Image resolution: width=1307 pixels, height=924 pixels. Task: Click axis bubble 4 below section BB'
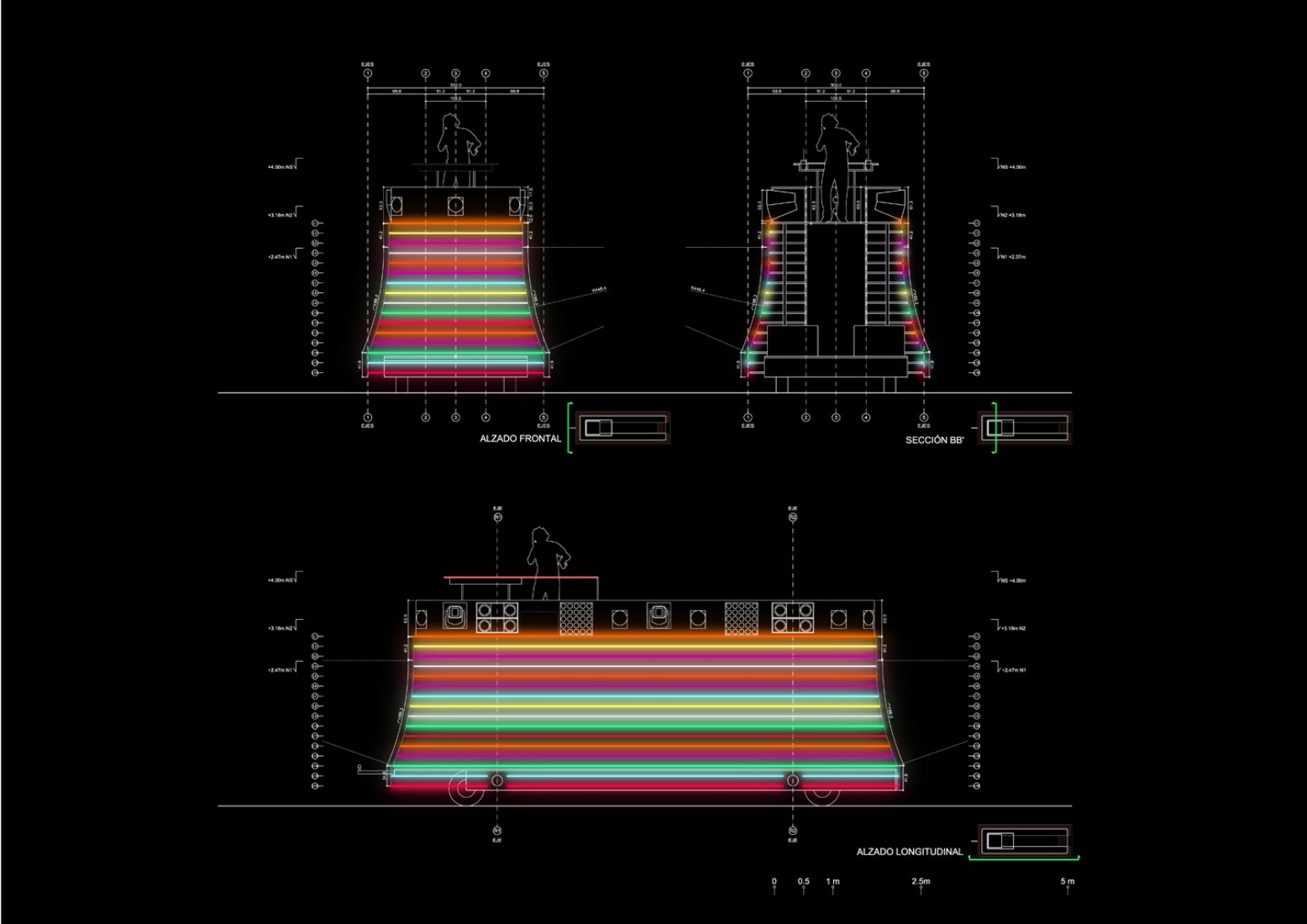pos(866,417)
